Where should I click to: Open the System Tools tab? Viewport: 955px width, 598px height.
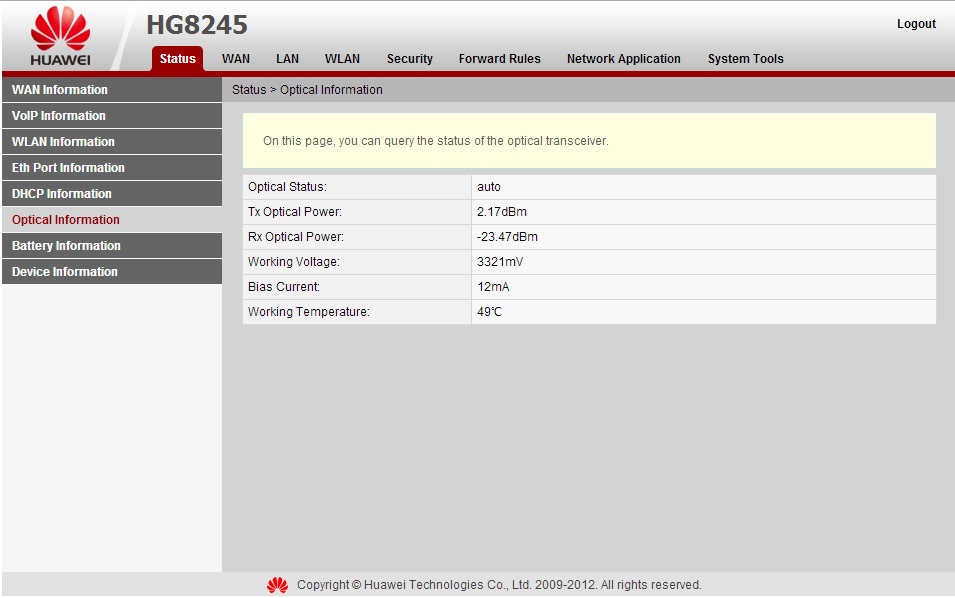745,59
